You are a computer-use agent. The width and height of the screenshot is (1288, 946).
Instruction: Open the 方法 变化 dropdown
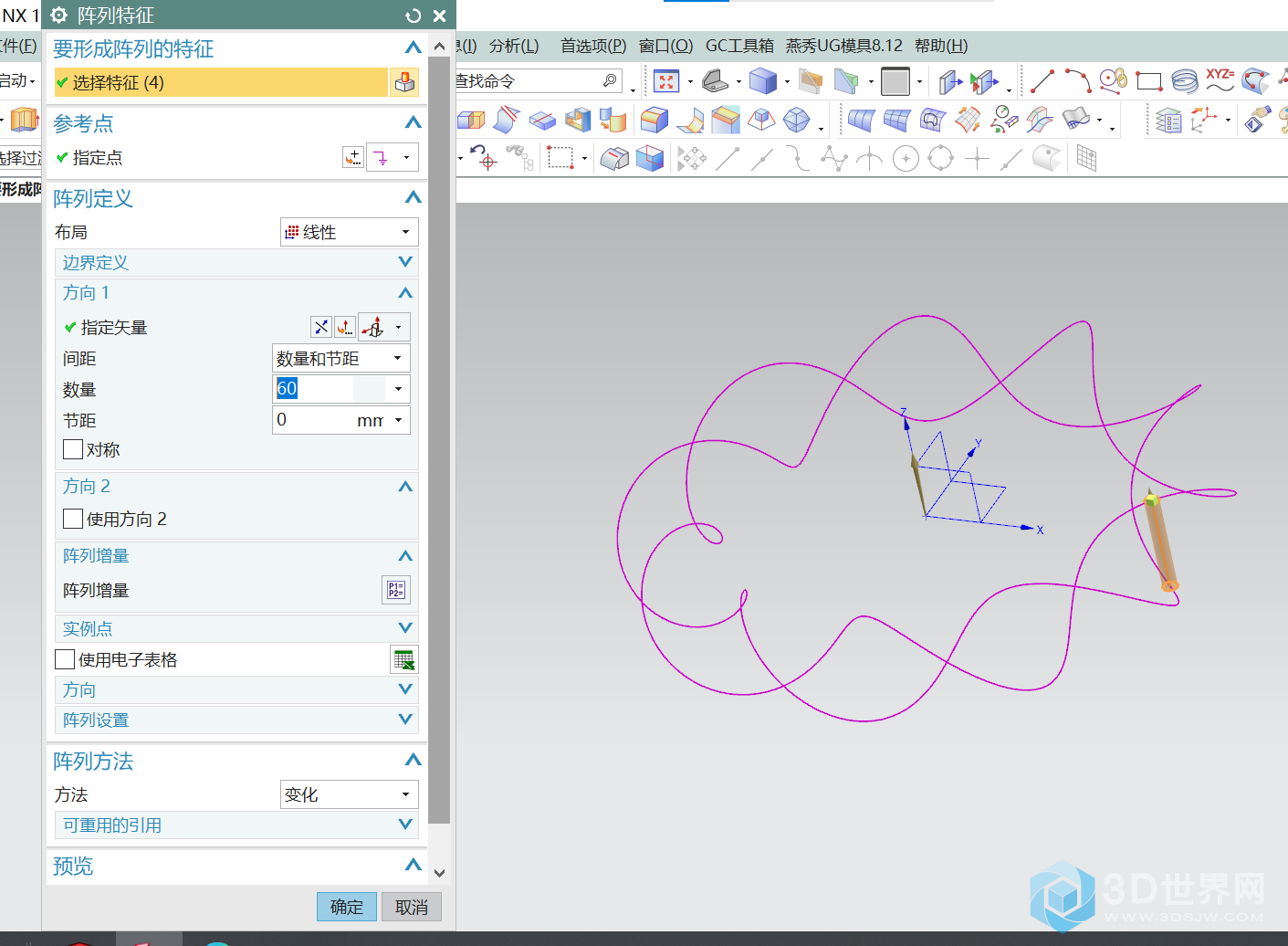tap(349, 794)
